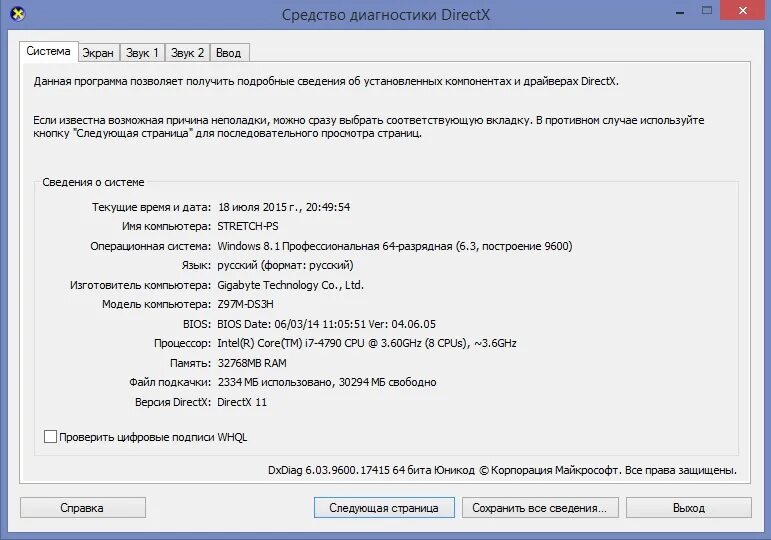Viewport: 771px width, 540px height.
Task: Click the Данная программа позволяет description line
Action: click(326, 82)
